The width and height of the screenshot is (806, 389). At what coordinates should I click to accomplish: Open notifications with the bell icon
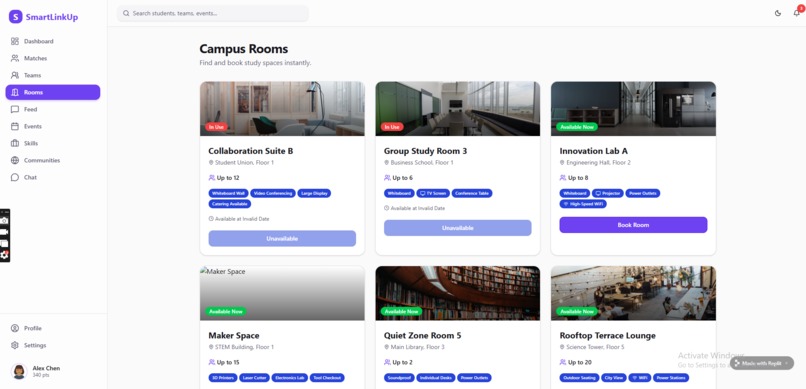point(797,13)
